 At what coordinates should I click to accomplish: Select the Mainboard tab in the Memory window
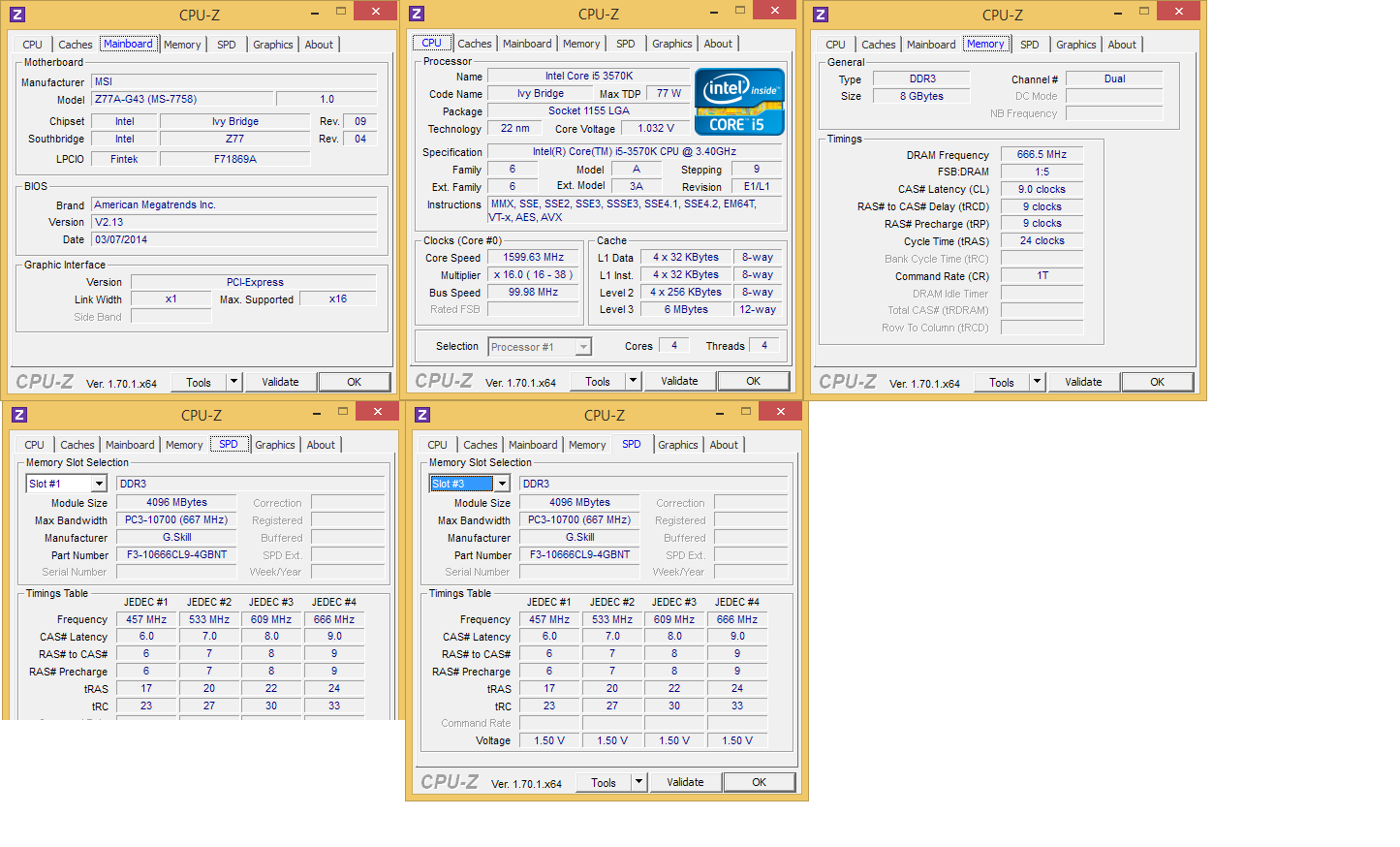point(931,45)
